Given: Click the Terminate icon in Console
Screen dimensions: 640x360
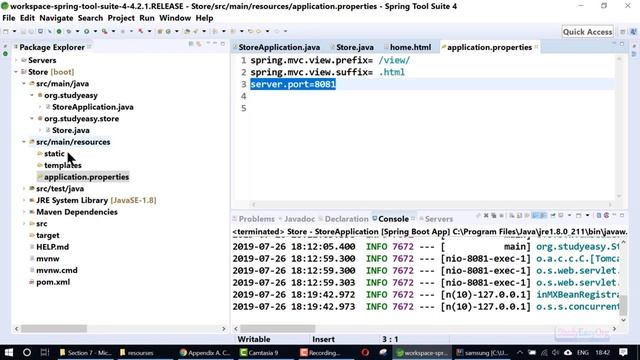Looking at the screenshot, I should point(502,216).
